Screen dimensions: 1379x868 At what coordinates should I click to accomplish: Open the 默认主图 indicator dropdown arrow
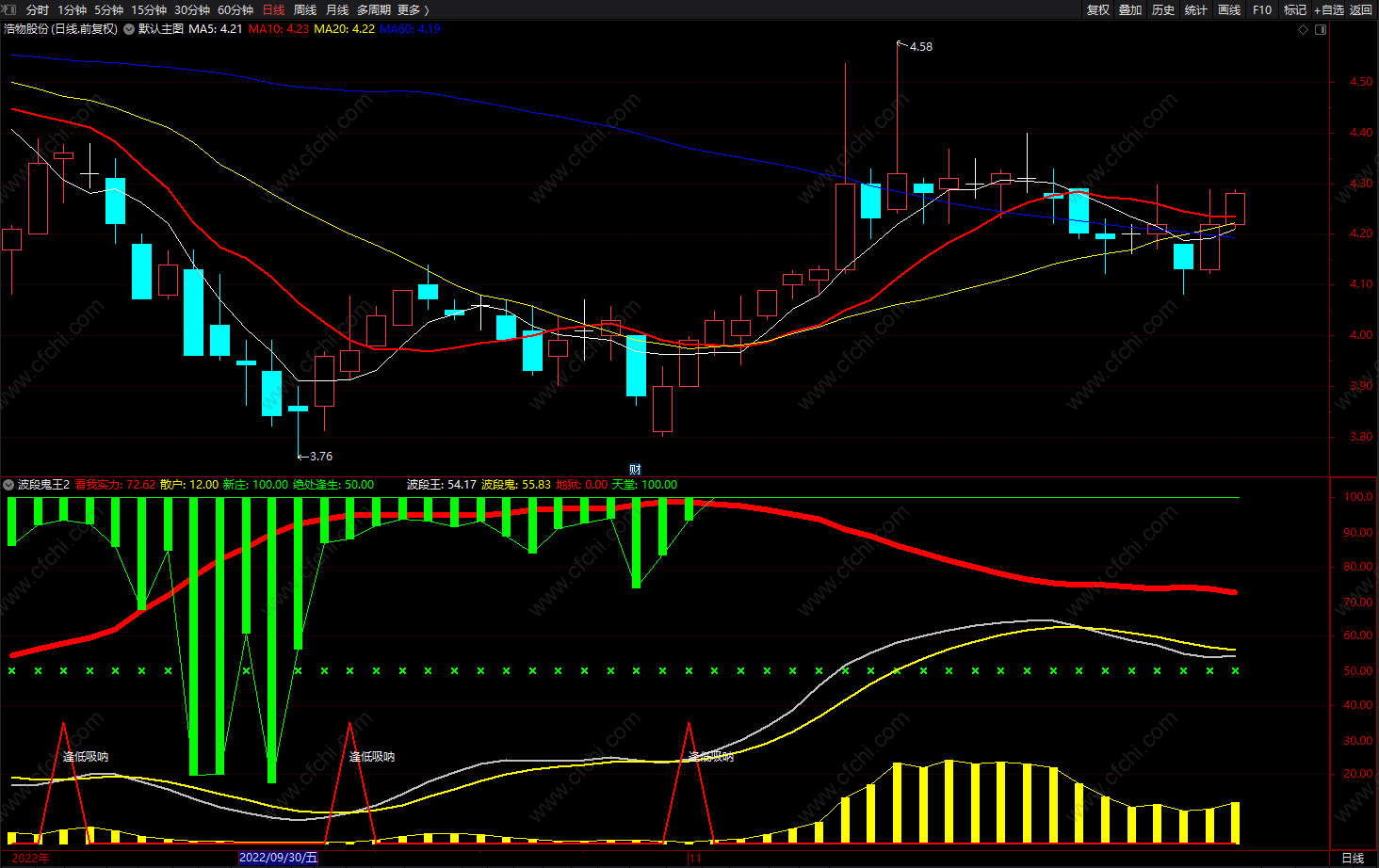[x=129, y=29]
